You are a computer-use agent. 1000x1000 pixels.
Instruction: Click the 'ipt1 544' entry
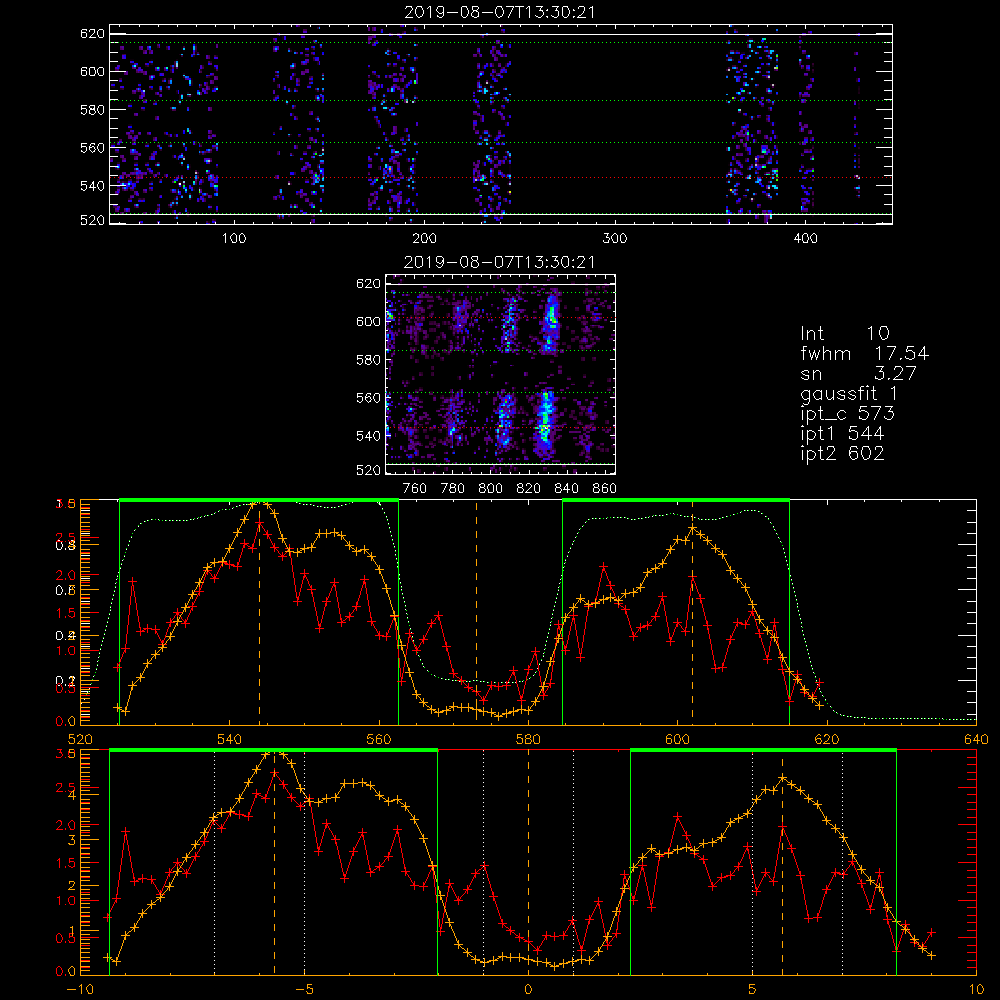(x=842, y=434)
